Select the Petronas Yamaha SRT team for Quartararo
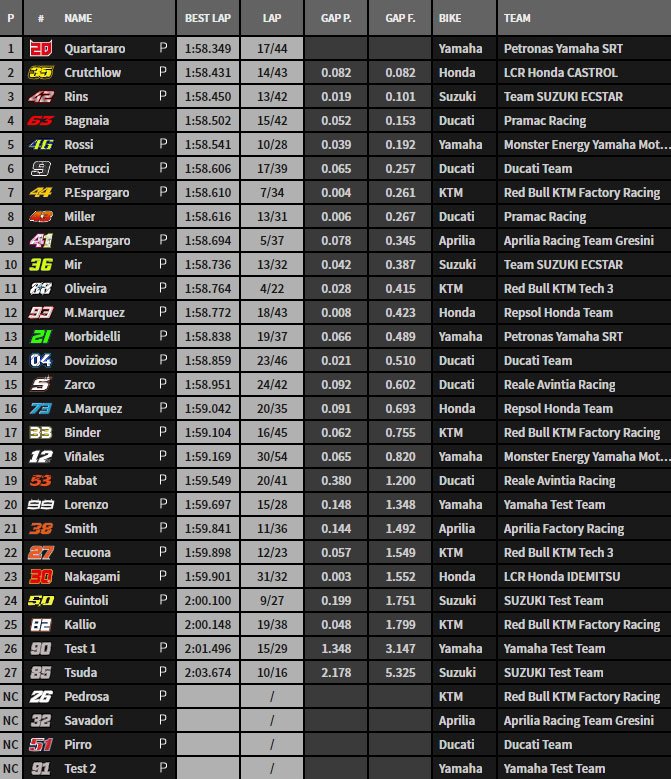671x779 pixels. 563,48
